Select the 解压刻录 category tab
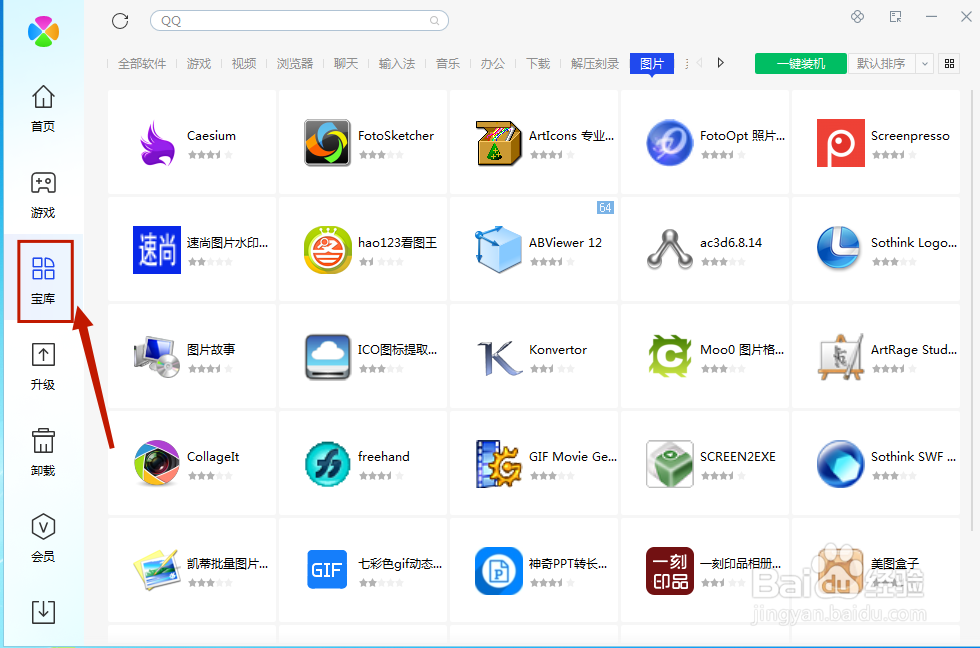The width and height of the screenshot is (980, 648). pos(594,64)
